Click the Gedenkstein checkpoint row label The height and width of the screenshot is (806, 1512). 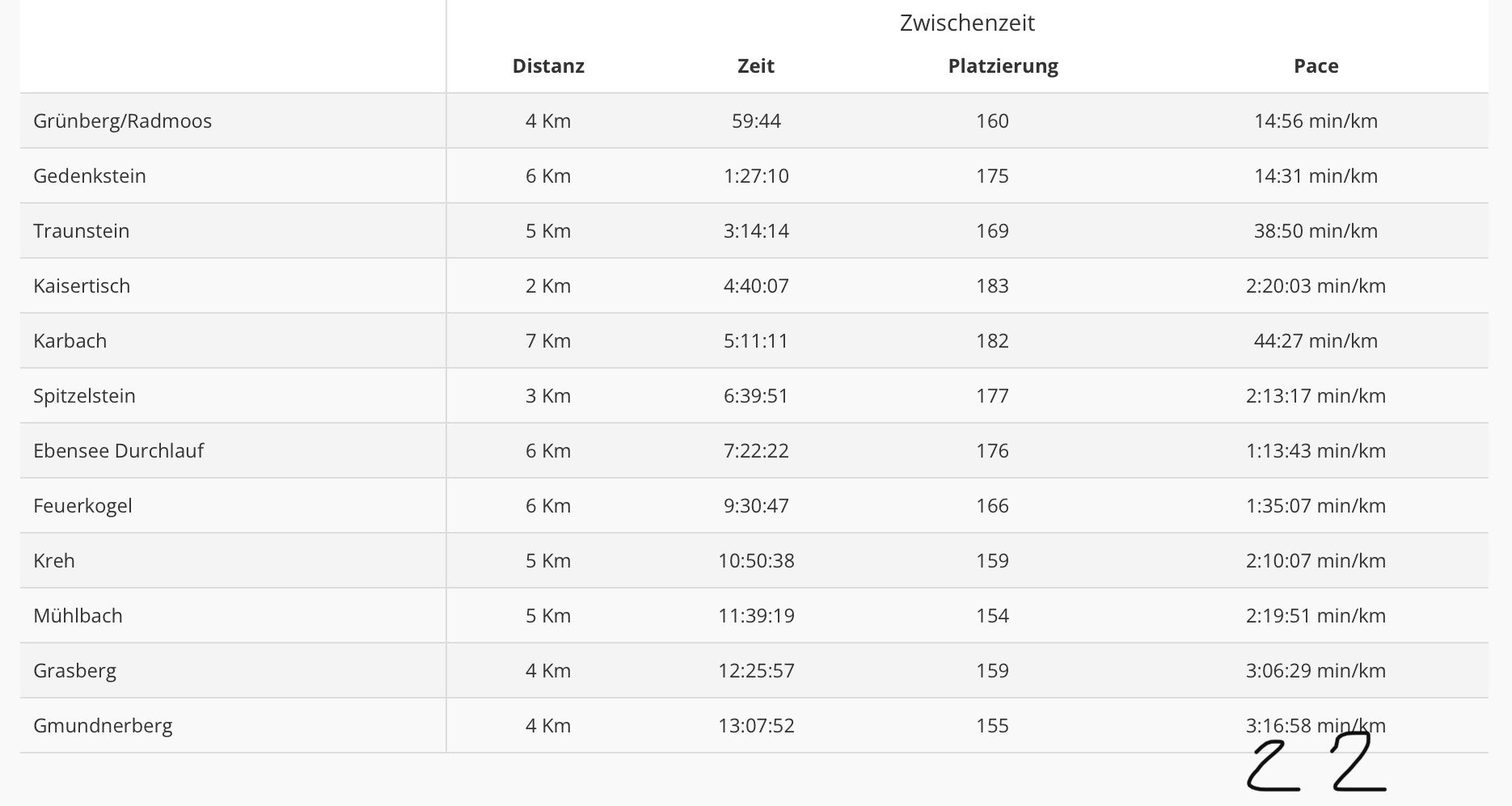90,176
